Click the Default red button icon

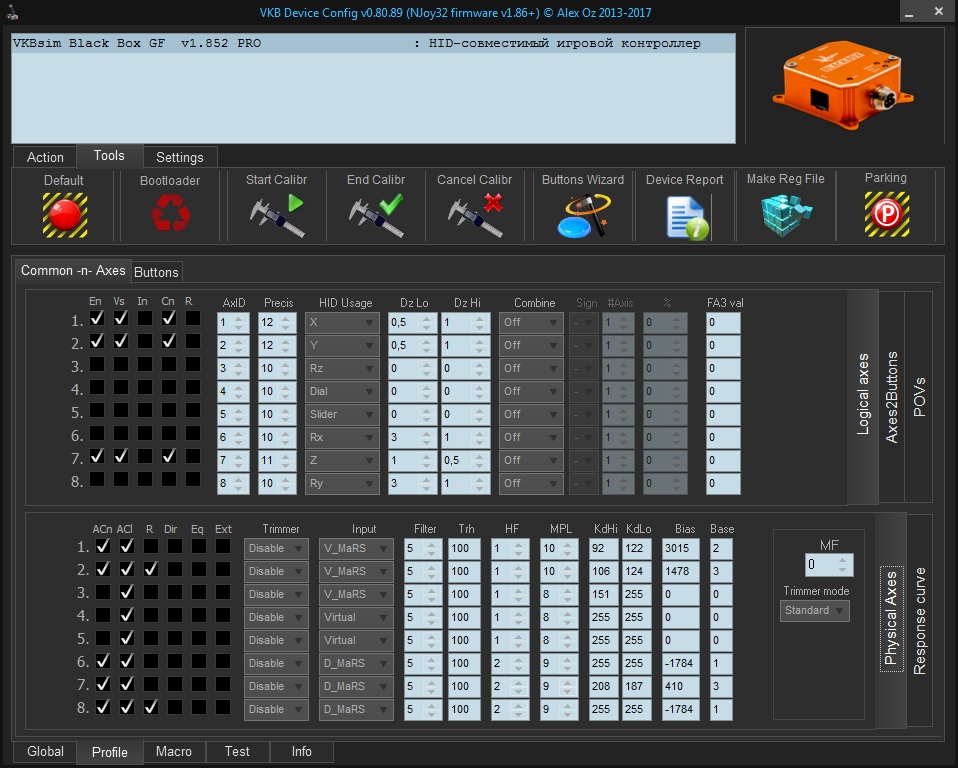[65, 215]
